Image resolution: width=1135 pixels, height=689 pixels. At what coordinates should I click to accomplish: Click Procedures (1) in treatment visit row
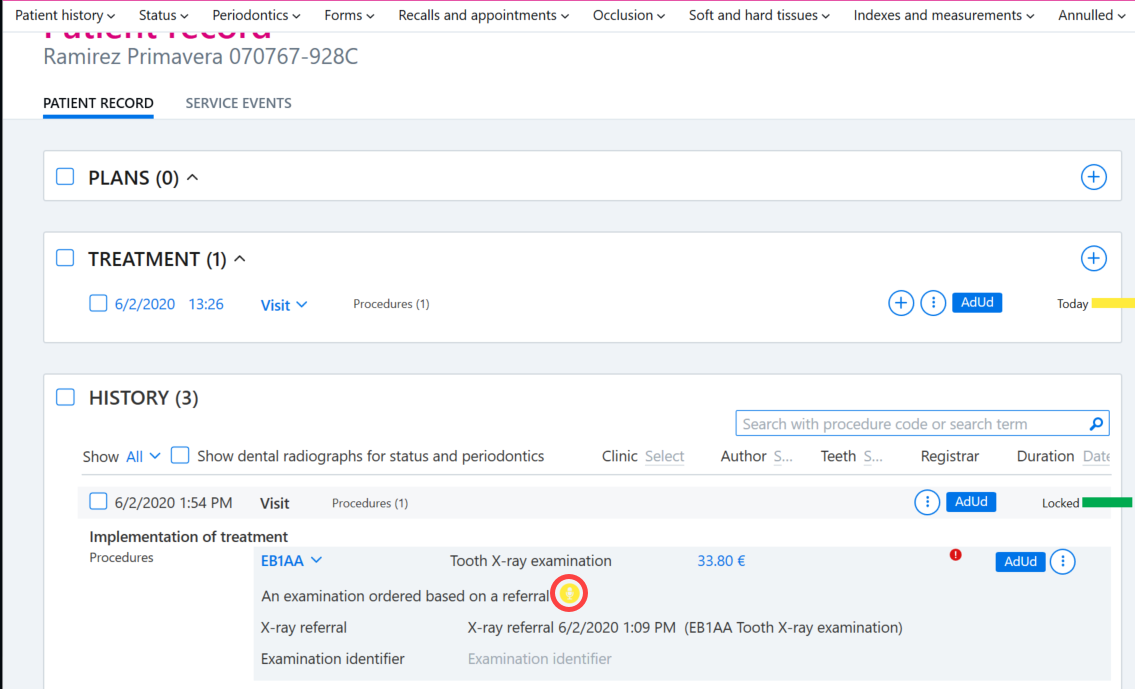[x=391, y=304]
